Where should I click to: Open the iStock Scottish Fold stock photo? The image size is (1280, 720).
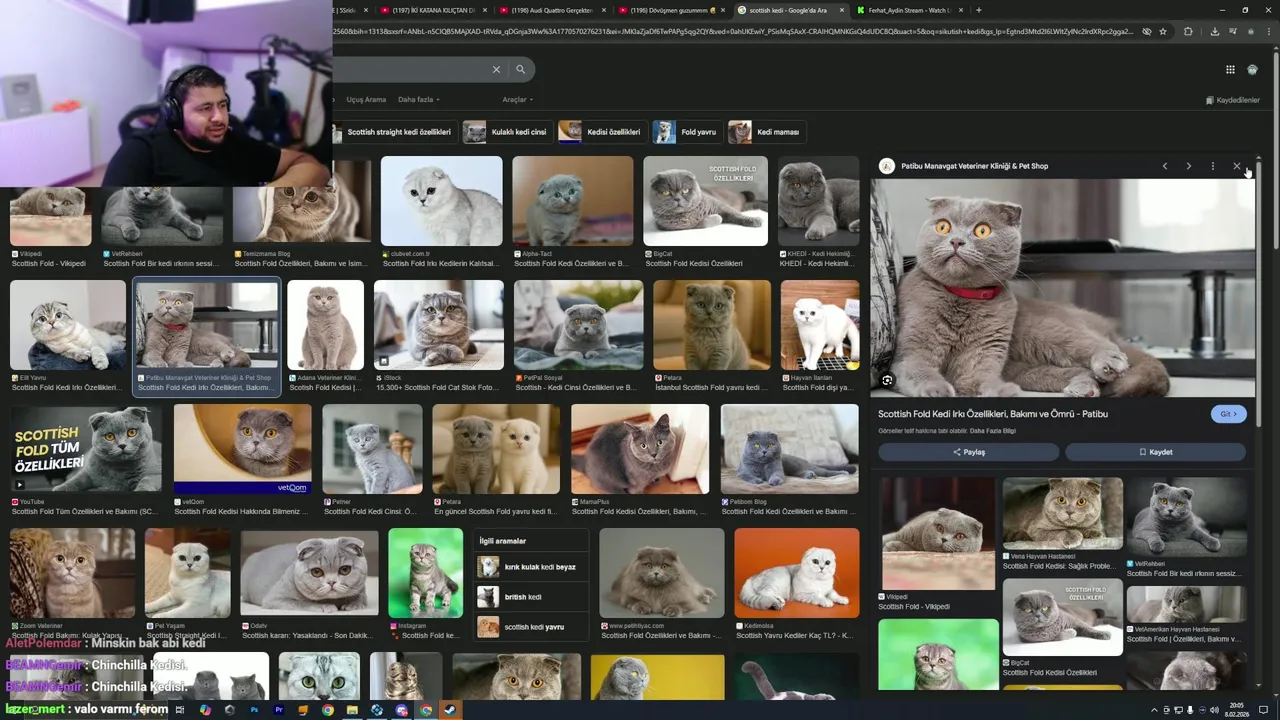pyautogui.click(x=439, y=325)
